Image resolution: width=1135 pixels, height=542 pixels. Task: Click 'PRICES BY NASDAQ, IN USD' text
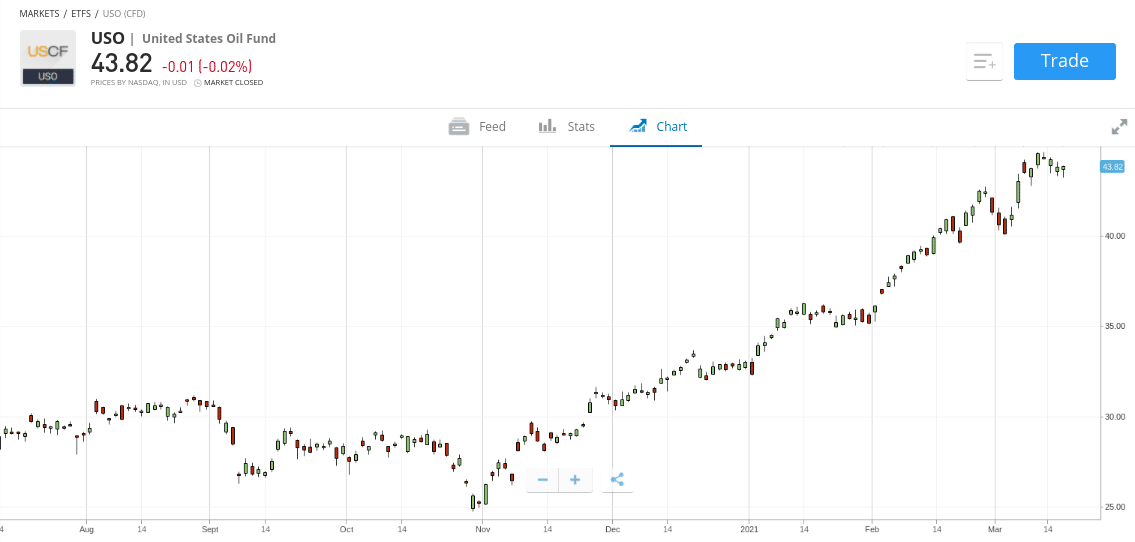[x=139, y=82]
